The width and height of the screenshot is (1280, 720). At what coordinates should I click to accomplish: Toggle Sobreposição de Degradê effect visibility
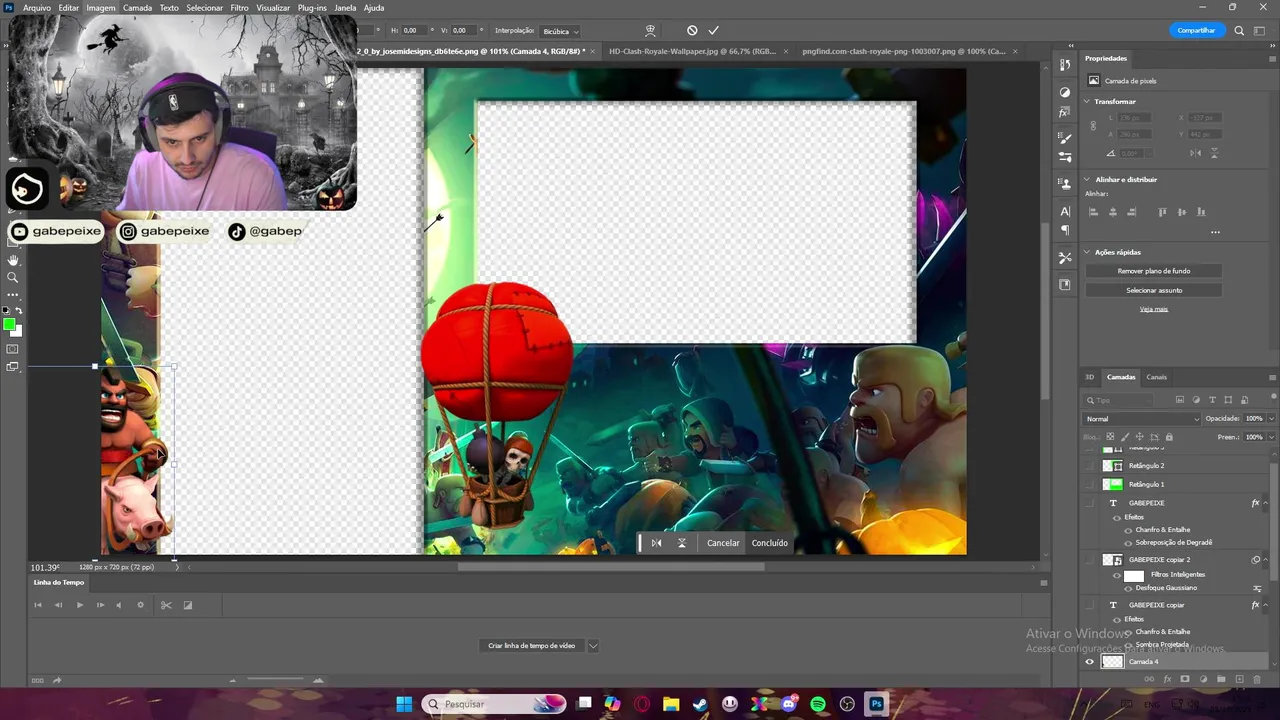1129,543
